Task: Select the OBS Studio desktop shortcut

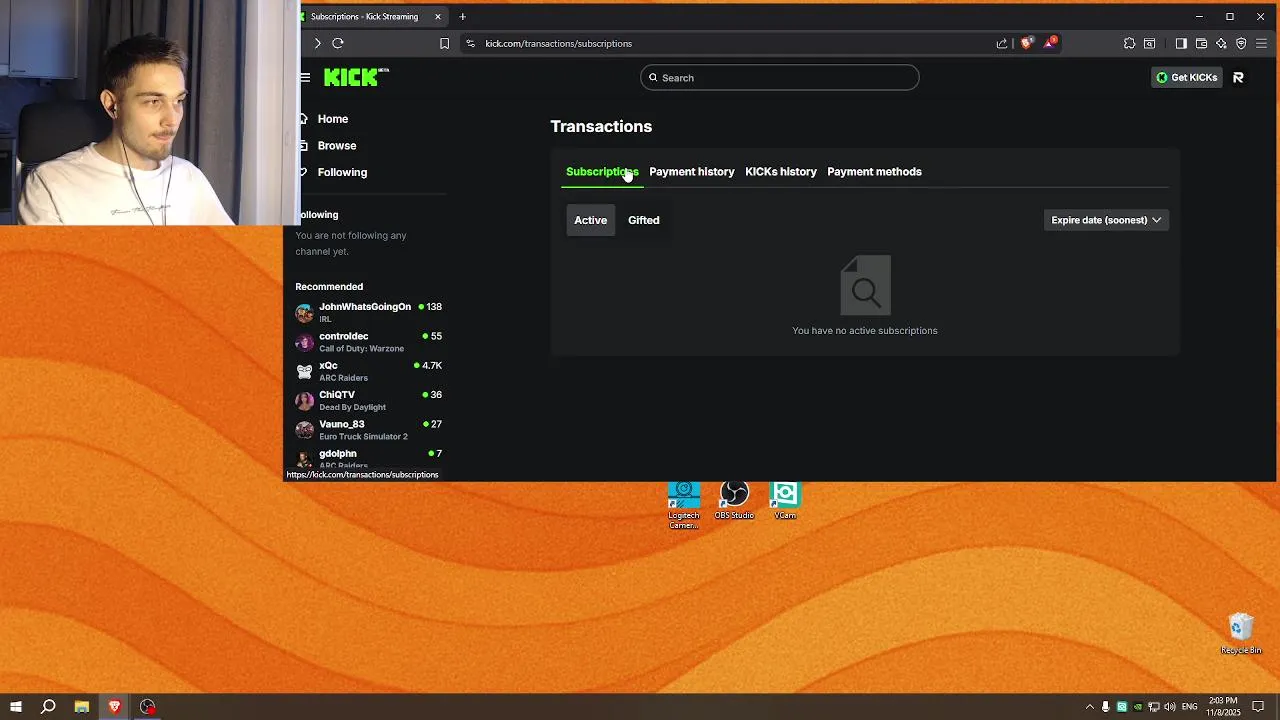Action: tap(734, 501)
